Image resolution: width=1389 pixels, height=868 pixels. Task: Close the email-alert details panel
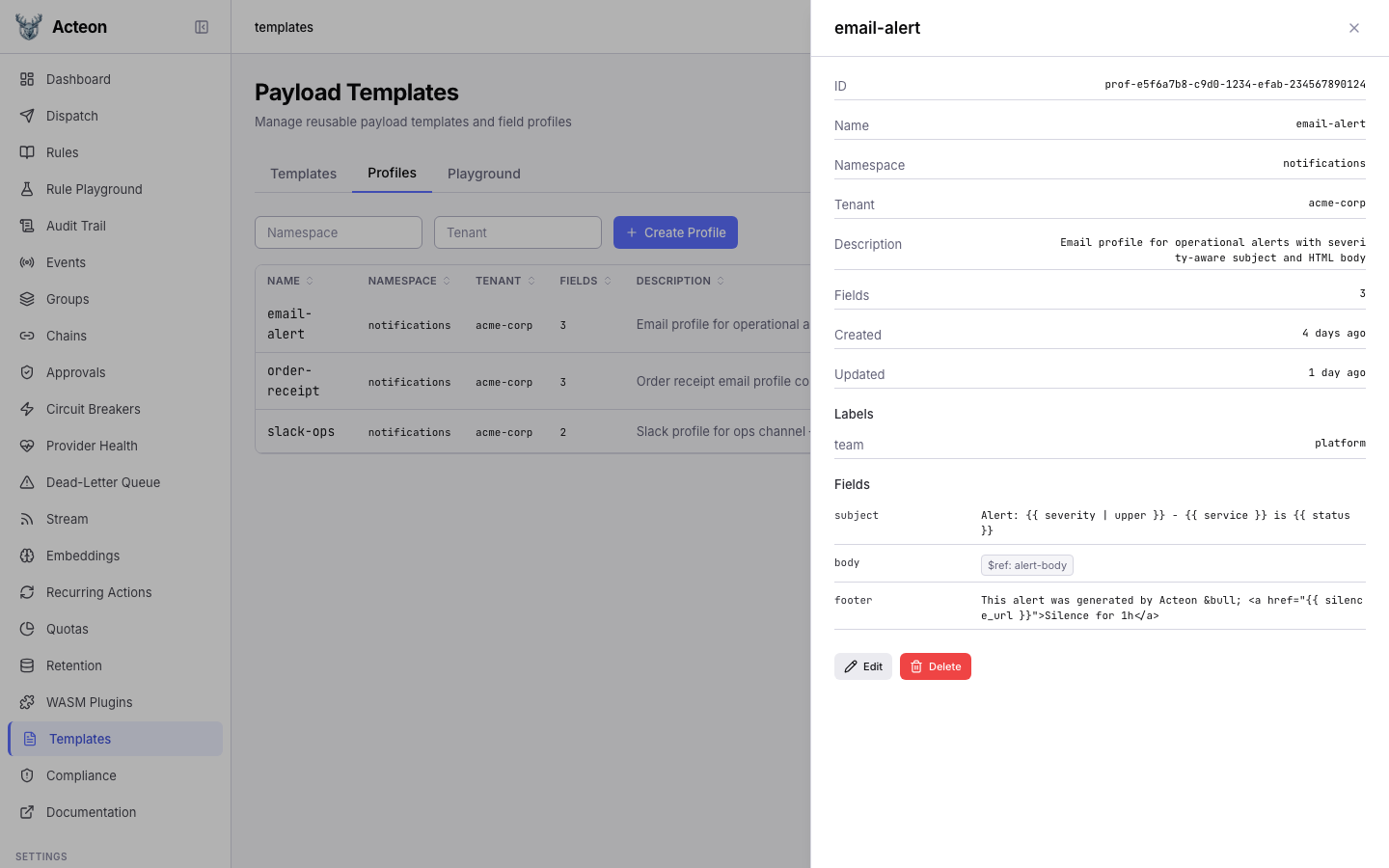[1354, 28]
